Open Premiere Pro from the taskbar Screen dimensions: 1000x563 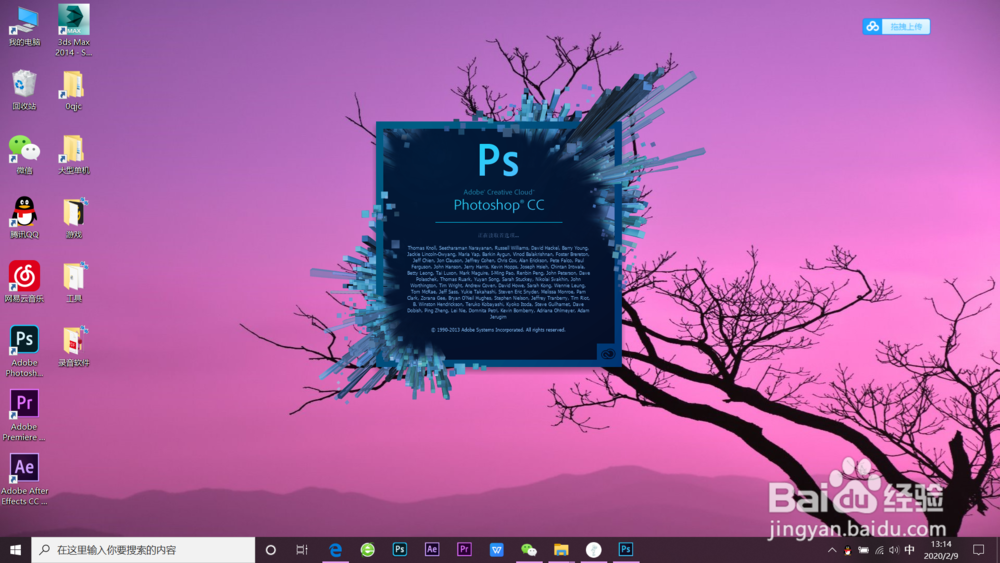point(464,550)
